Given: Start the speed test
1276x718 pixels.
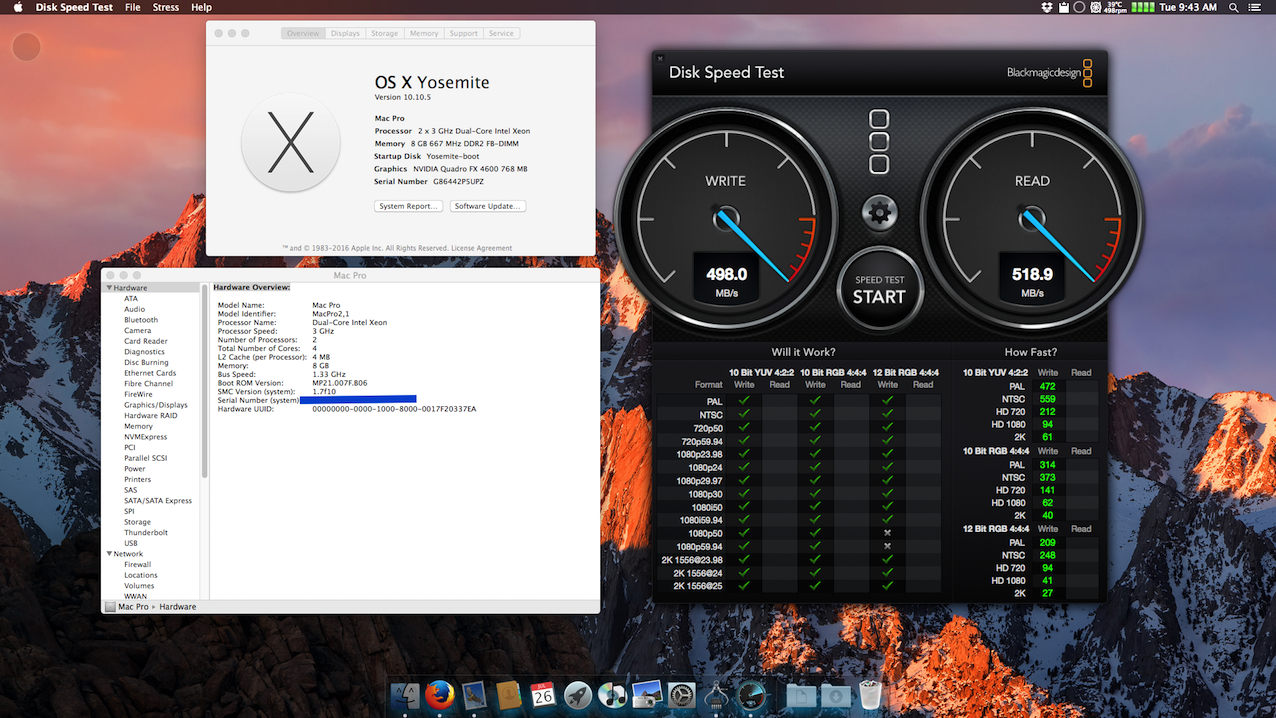Looking at the screenshot, I should (879, 291).
